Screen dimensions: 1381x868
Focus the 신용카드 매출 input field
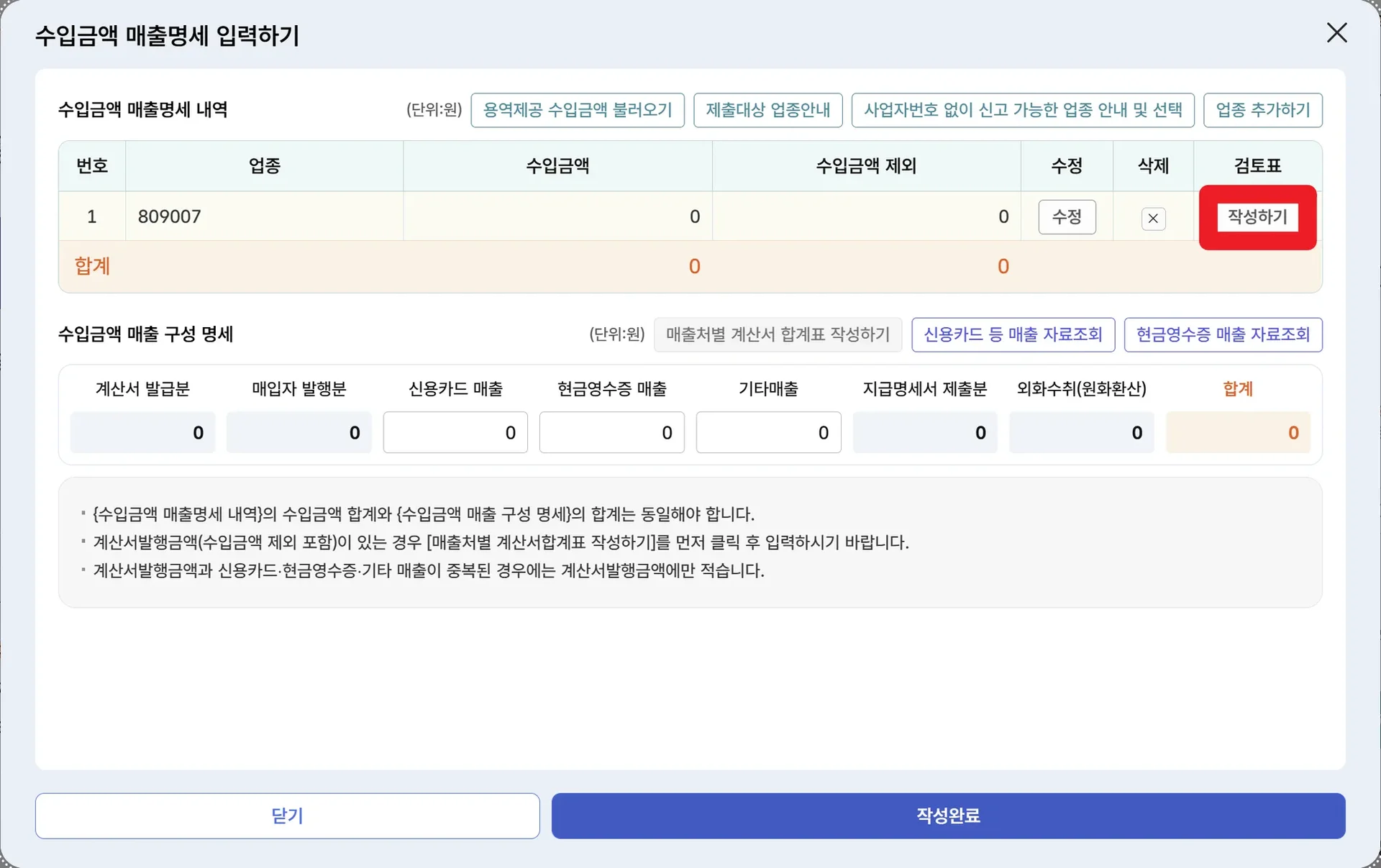tap(455, 432)
